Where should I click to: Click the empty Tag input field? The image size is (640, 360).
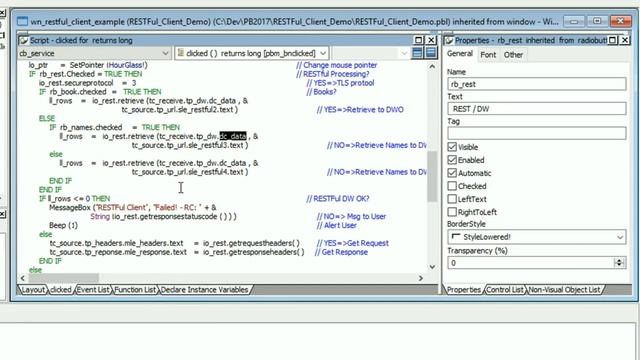pos(536,133)
